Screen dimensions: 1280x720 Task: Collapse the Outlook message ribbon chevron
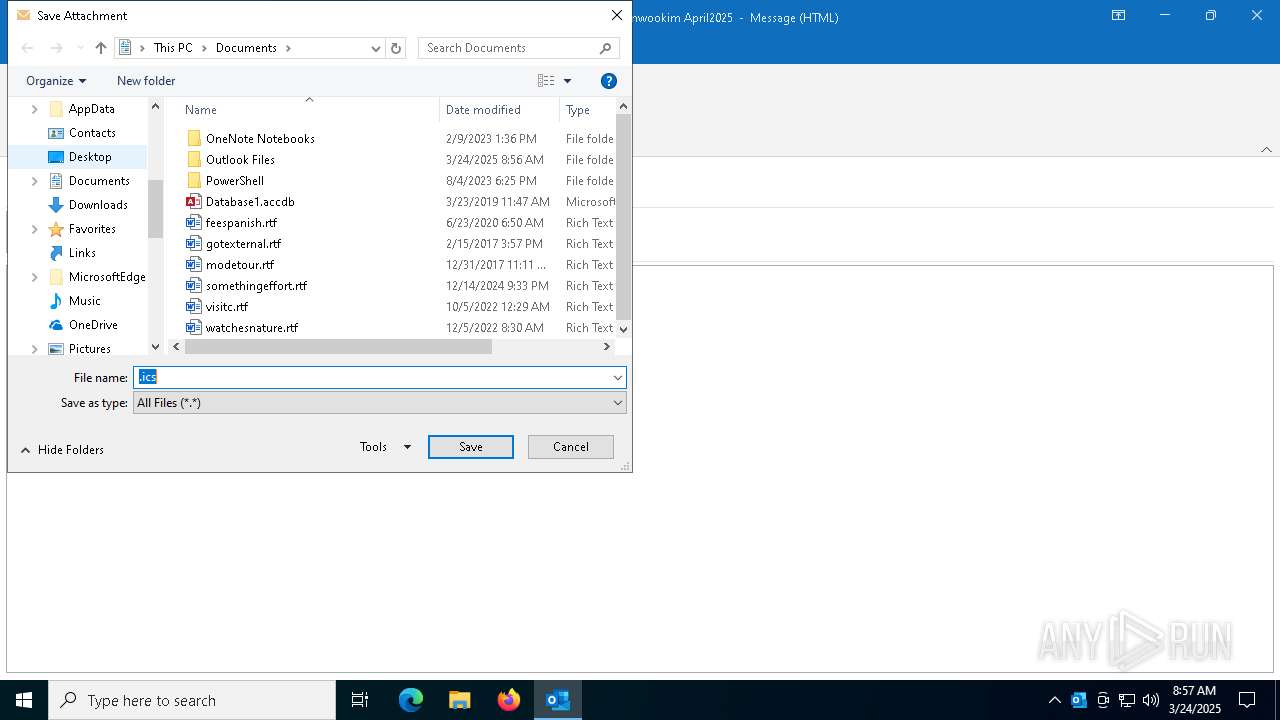point(1266,149)
